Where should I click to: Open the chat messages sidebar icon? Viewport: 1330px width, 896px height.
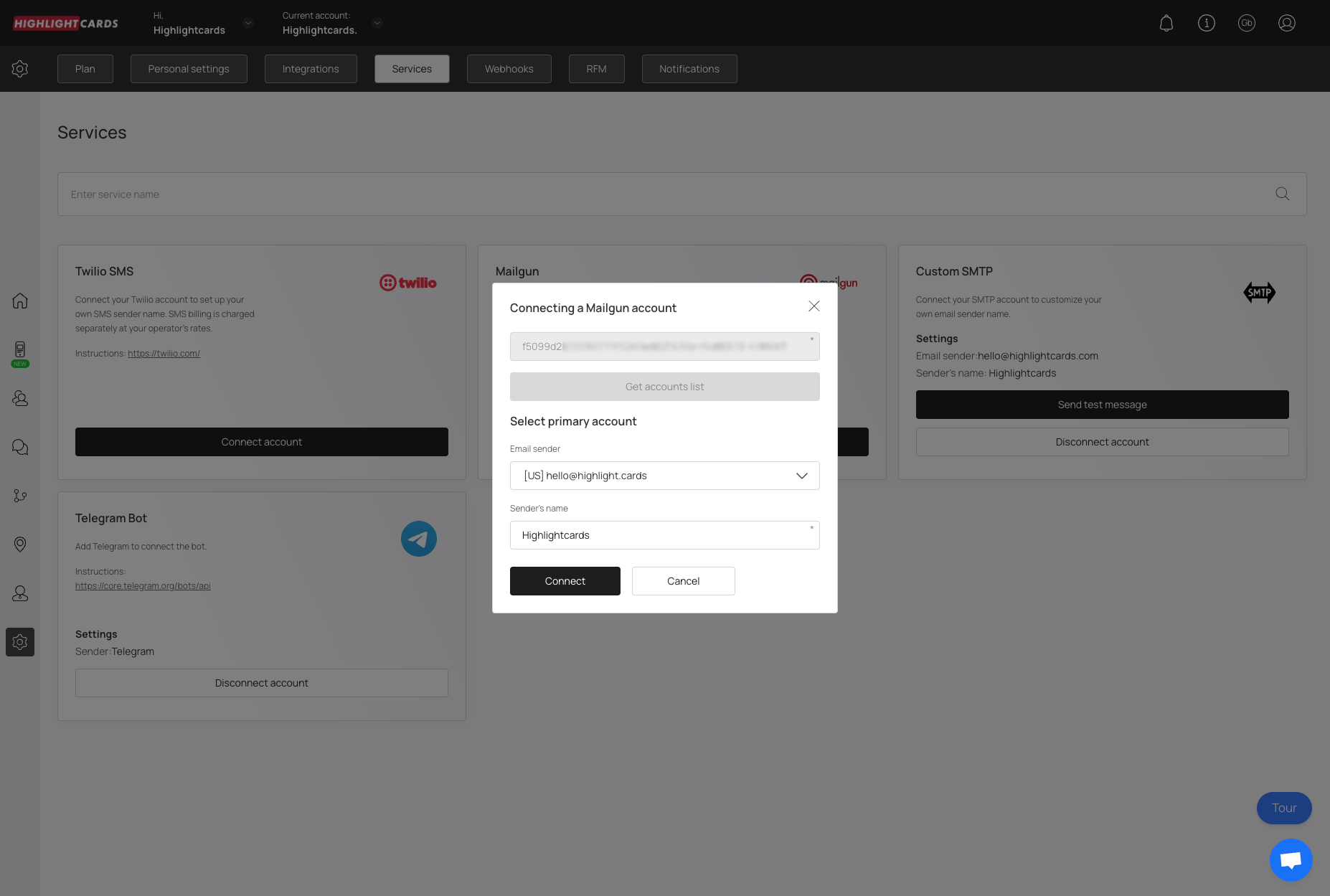point(20,447)
